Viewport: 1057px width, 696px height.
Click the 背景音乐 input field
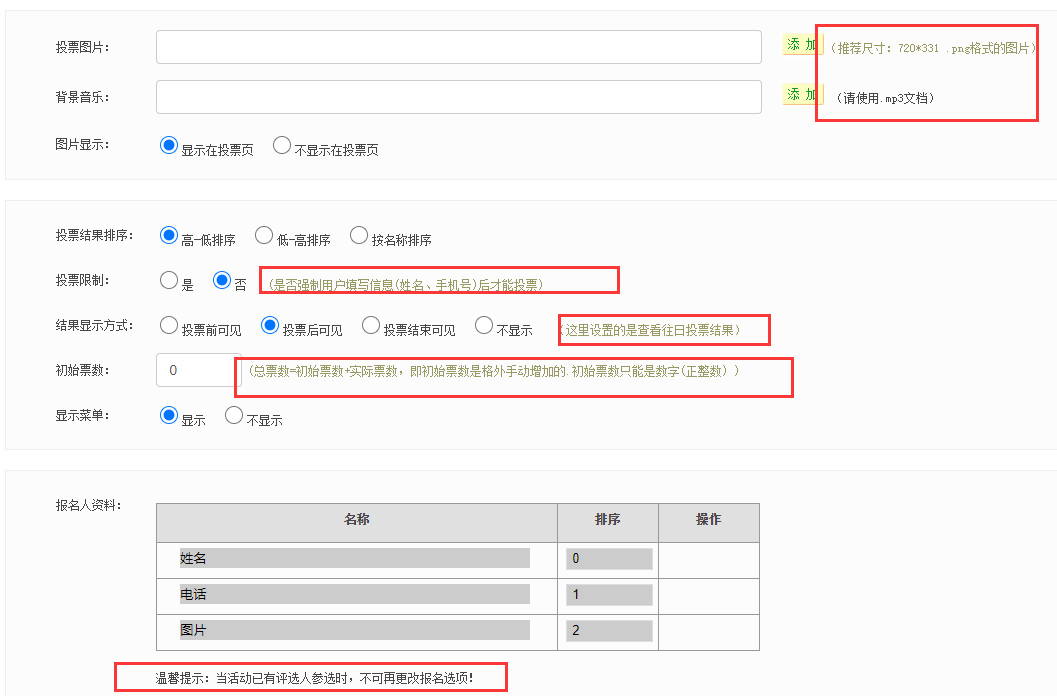tap(458, 97)
